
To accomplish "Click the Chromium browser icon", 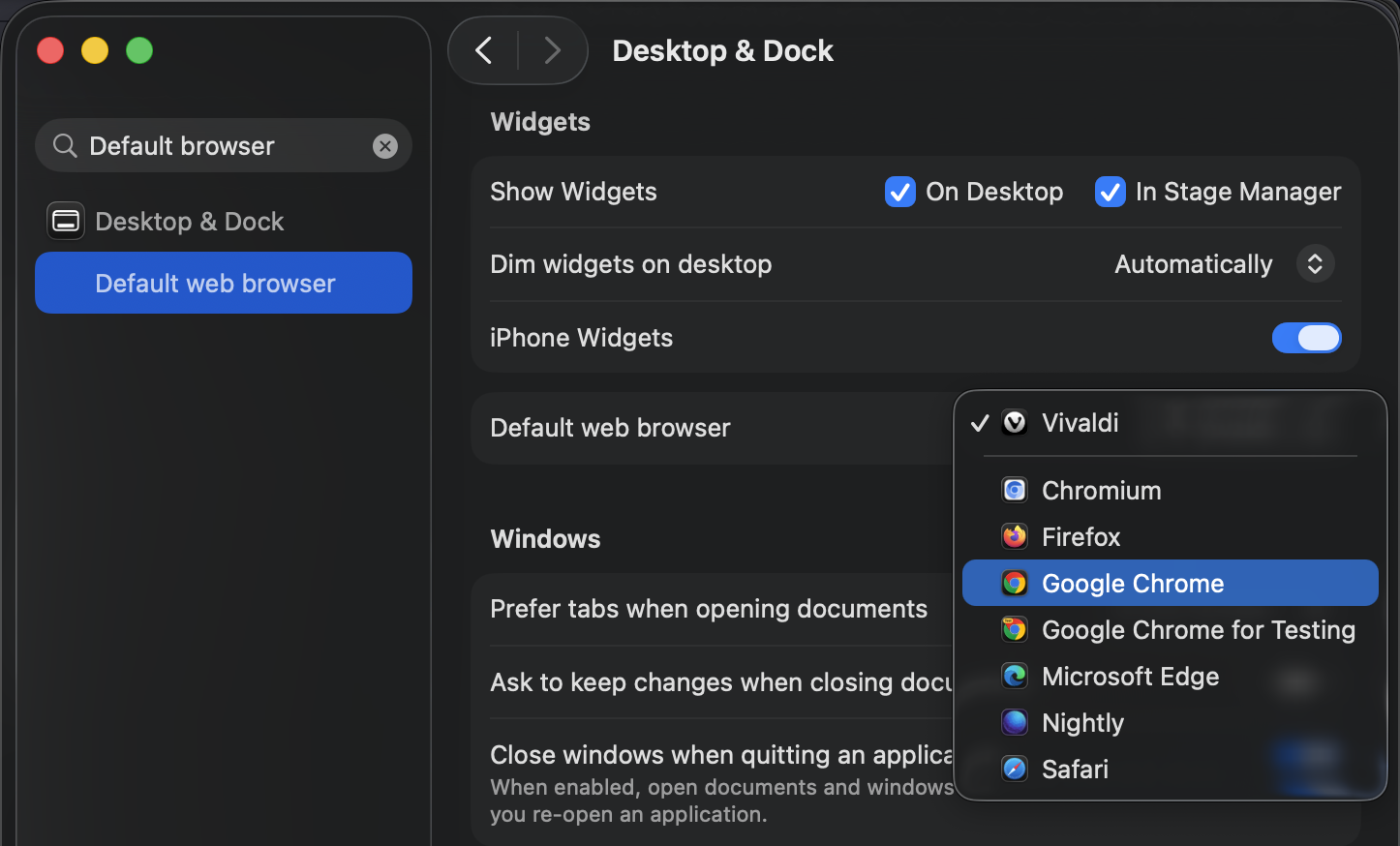I will tap(1014, 490).
